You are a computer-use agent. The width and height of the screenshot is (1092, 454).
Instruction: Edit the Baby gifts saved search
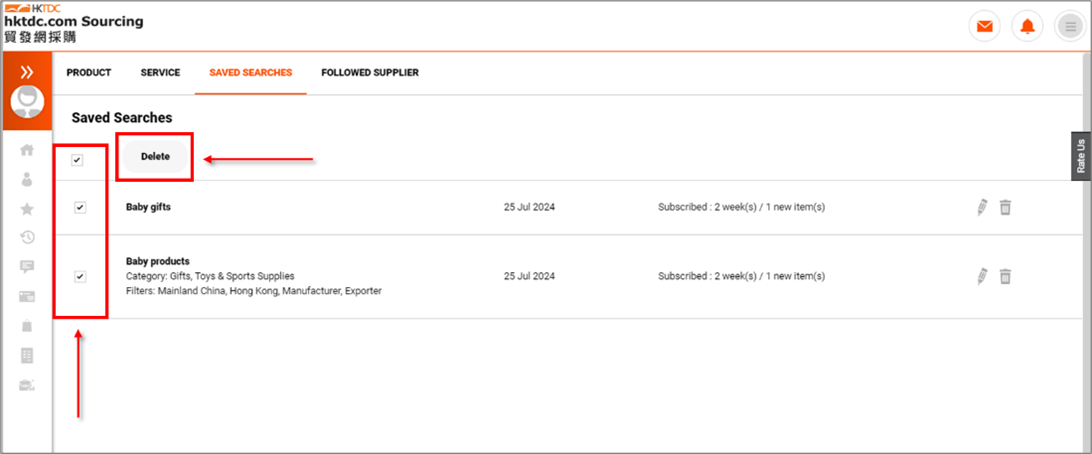pyautogui.click(x=982, y=207)
